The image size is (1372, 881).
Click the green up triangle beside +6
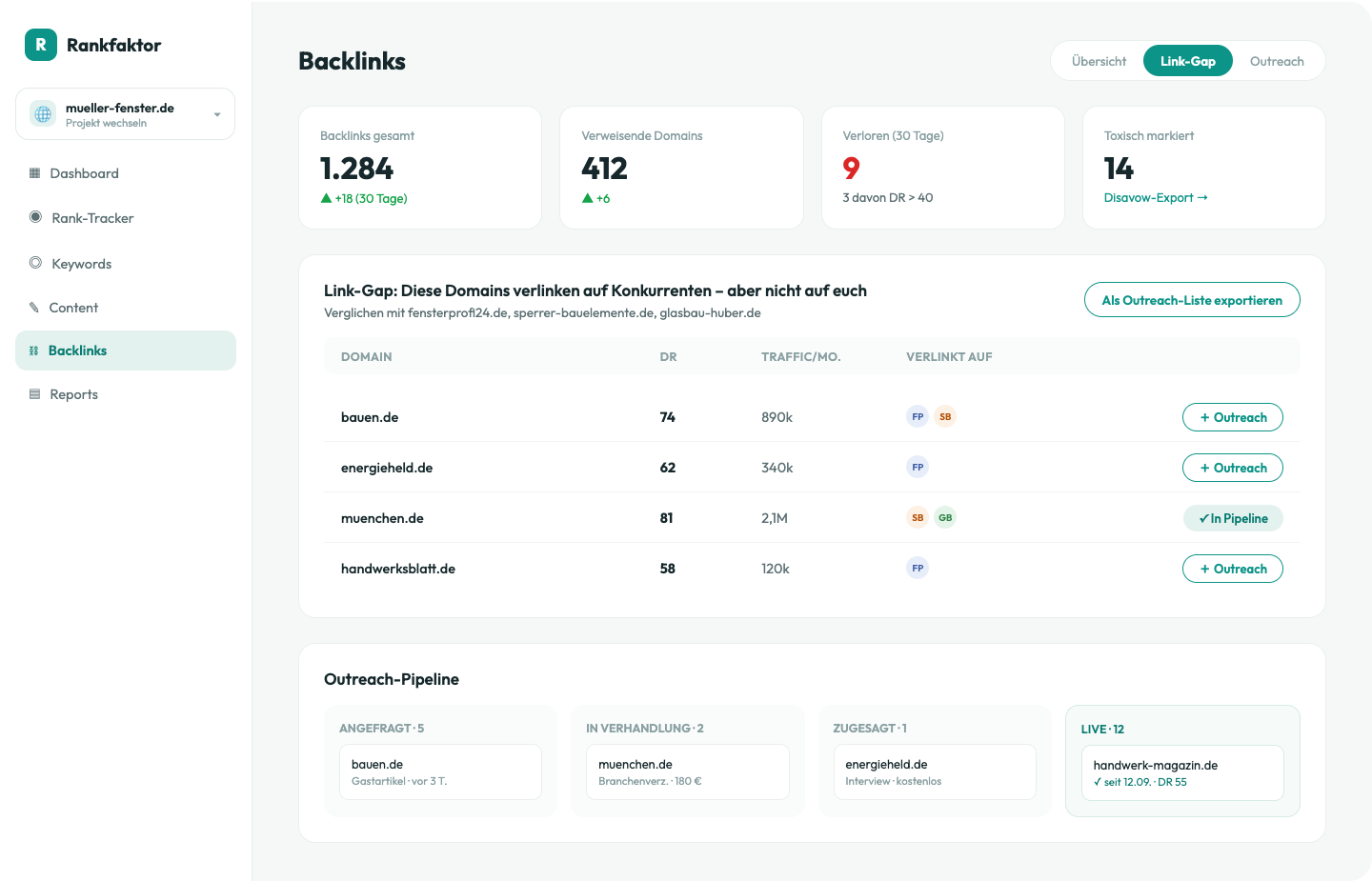point(588,198)
